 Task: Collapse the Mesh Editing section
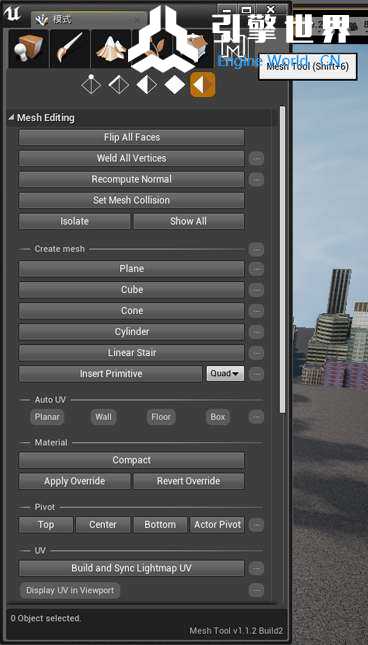pos(11,118)
